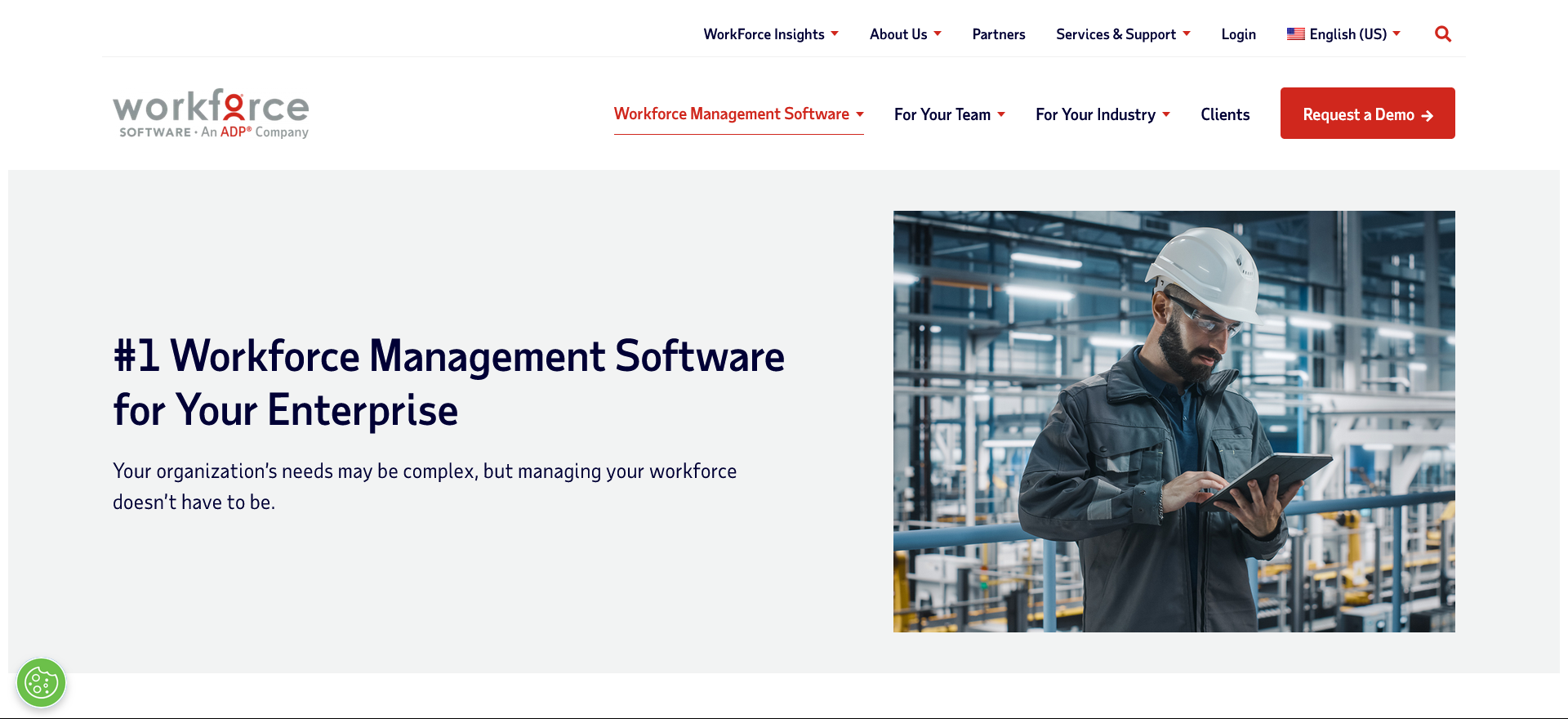
Task: Expand the WorkForce Insights dropdown
Action: [x=771, y=34]
